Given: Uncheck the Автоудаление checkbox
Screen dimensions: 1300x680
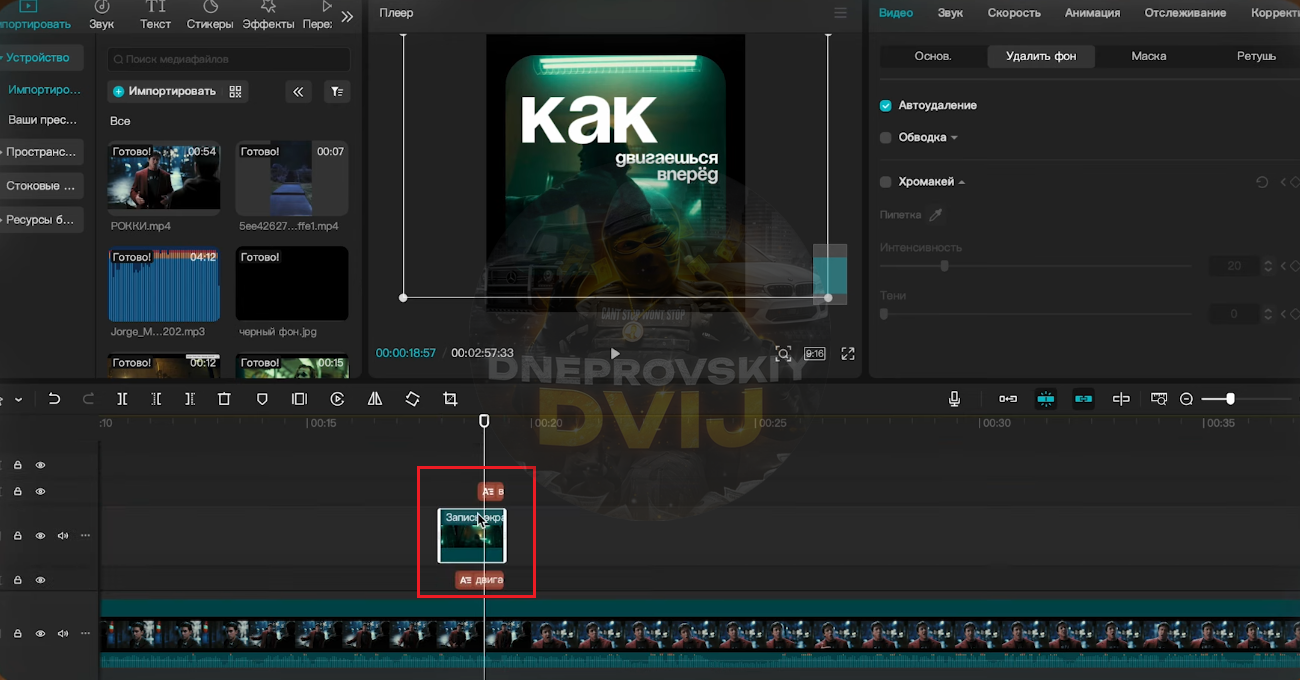Looking at the screenshot, I should pos(885,105).
